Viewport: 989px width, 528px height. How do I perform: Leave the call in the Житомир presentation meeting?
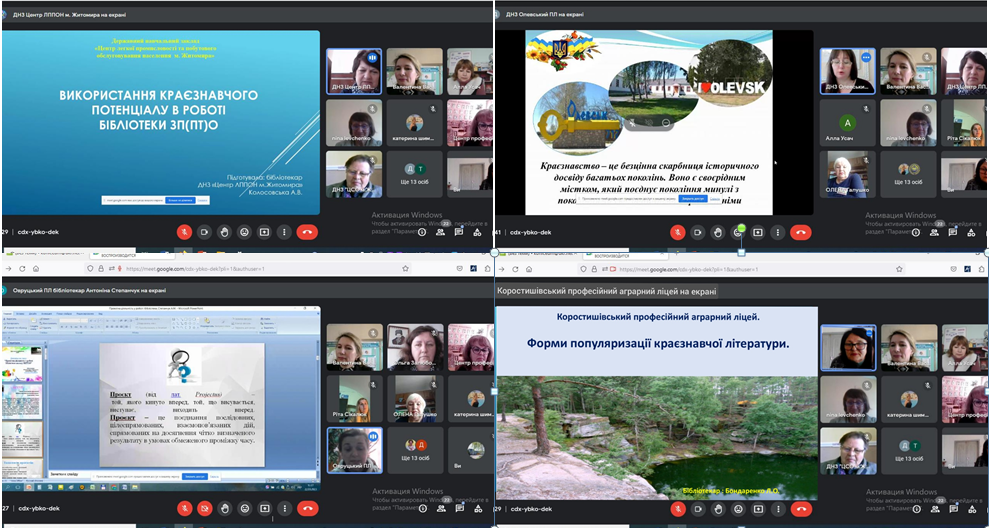[307, 231]
